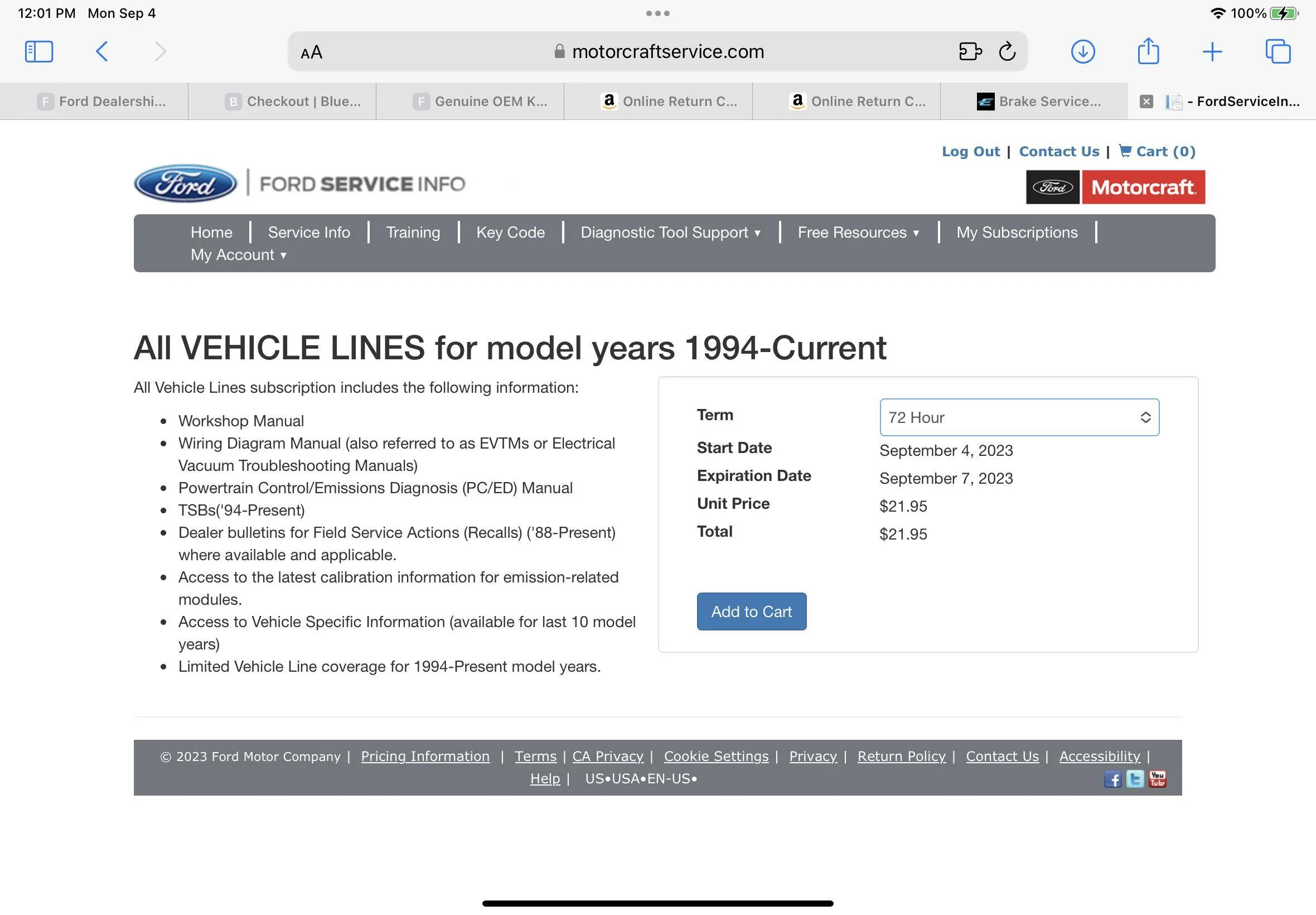Tap the Share icon
1316x915 pixels.
point(1148,50)
